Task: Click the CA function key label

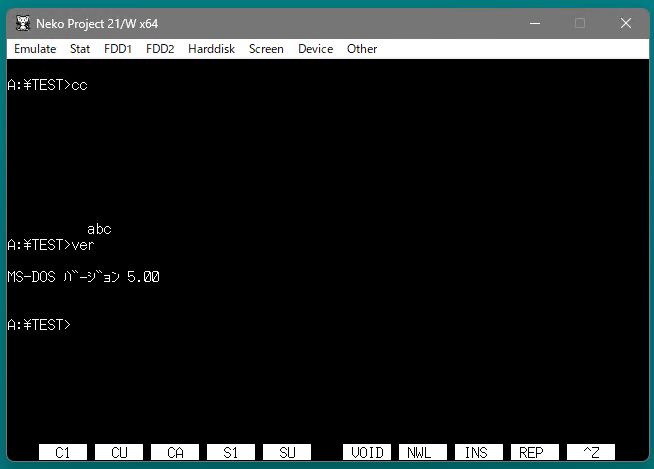Action: [x=175, y=452]
